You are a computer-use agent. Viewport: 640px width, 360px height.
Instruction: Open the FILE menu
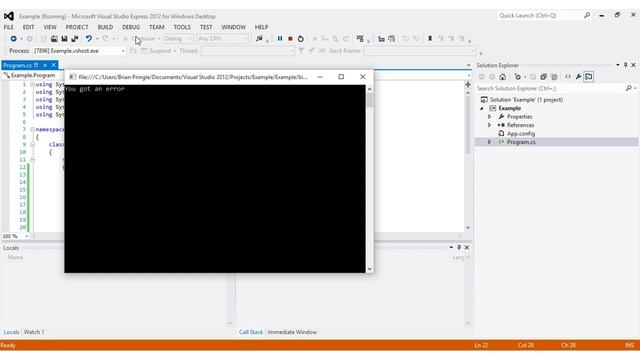click(x=9, y=27)
